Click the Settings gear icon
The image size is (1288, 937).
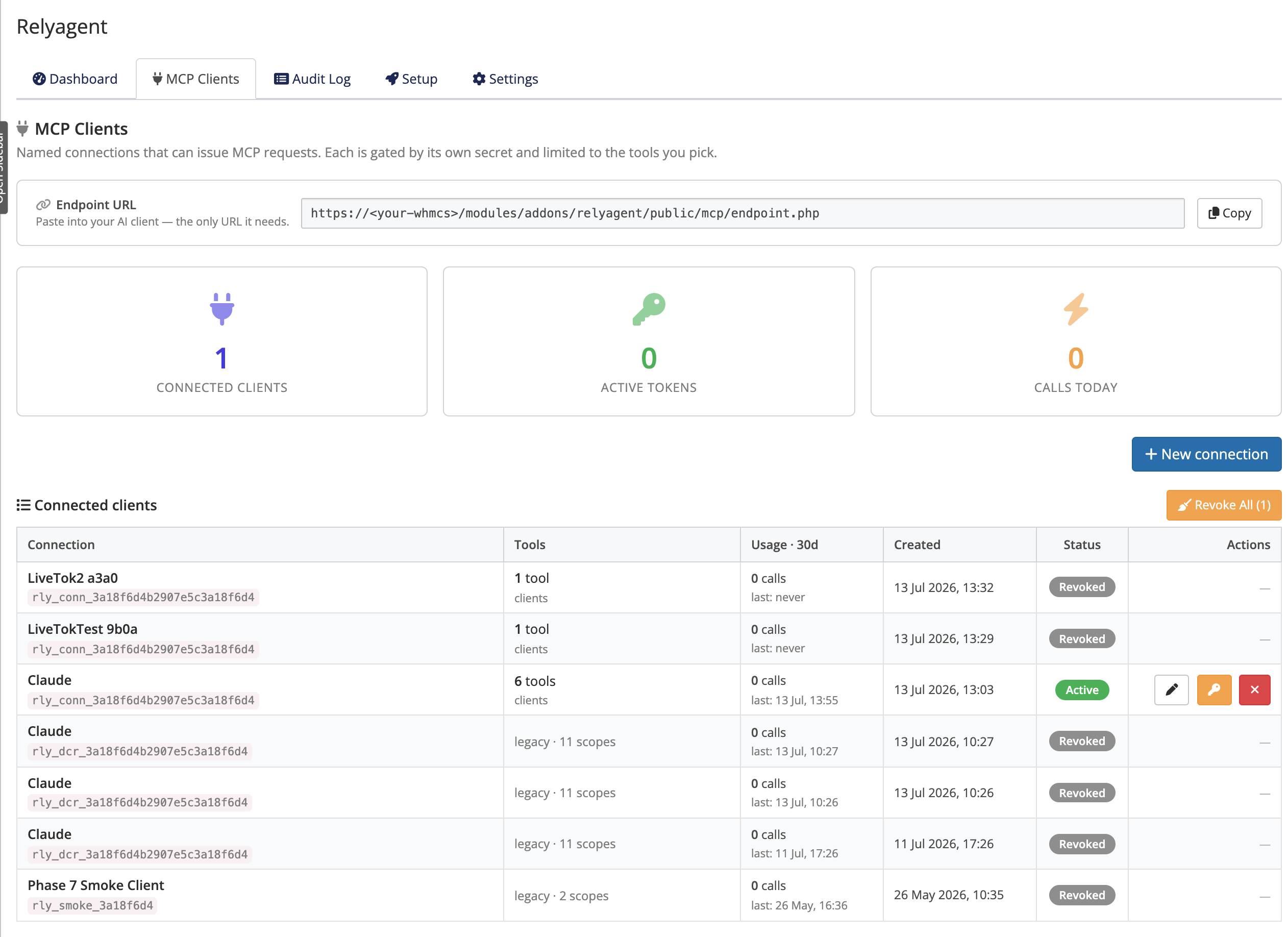click(479, 79)
